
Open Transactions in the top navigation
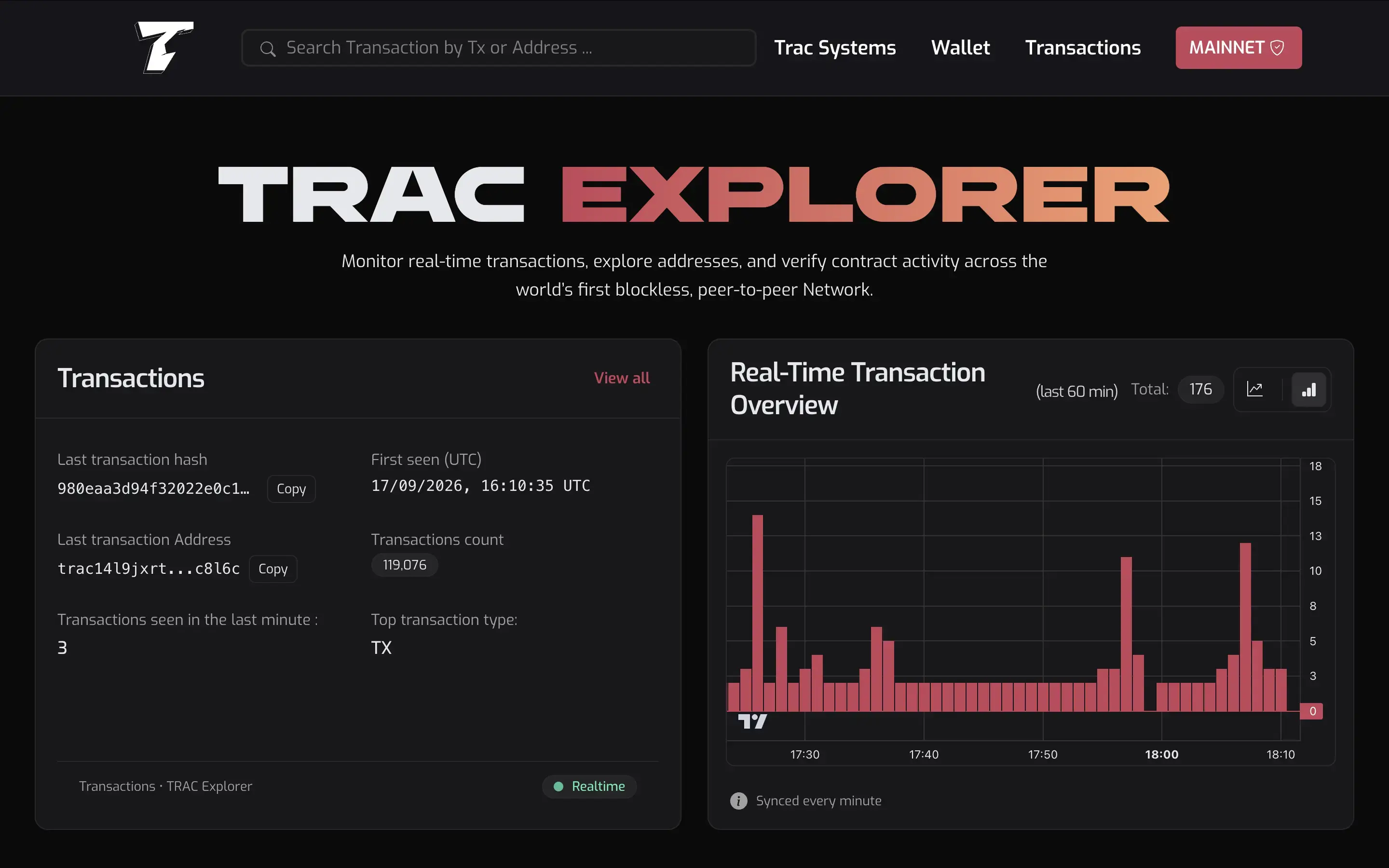1082,48
